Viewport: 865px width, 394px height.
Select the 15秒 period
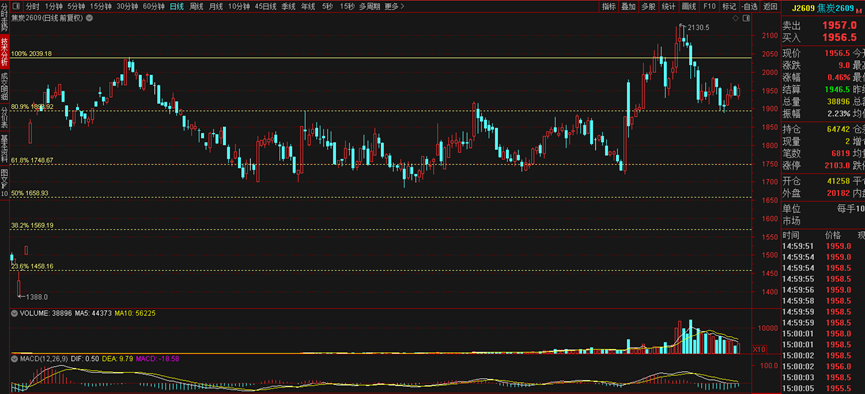tap(347, 7)
